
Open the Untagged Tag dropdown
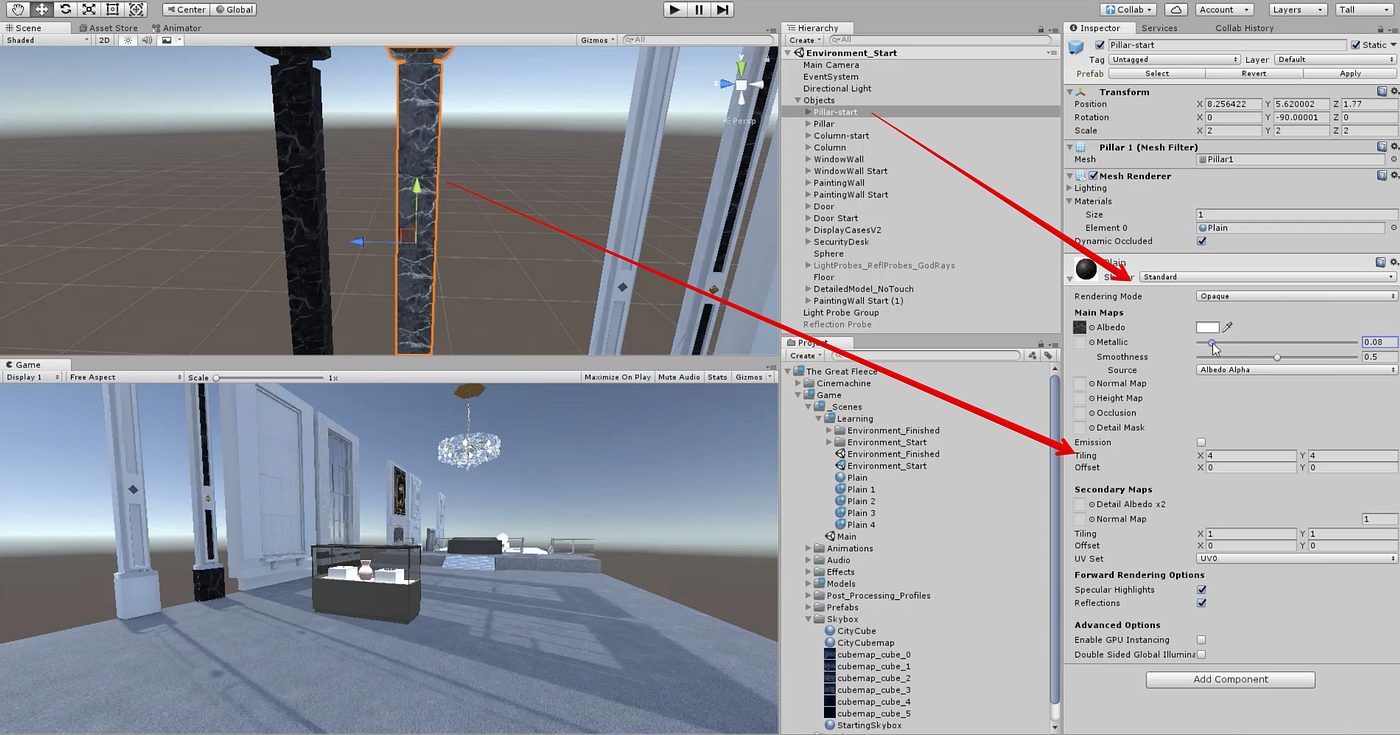[1174, 60]
